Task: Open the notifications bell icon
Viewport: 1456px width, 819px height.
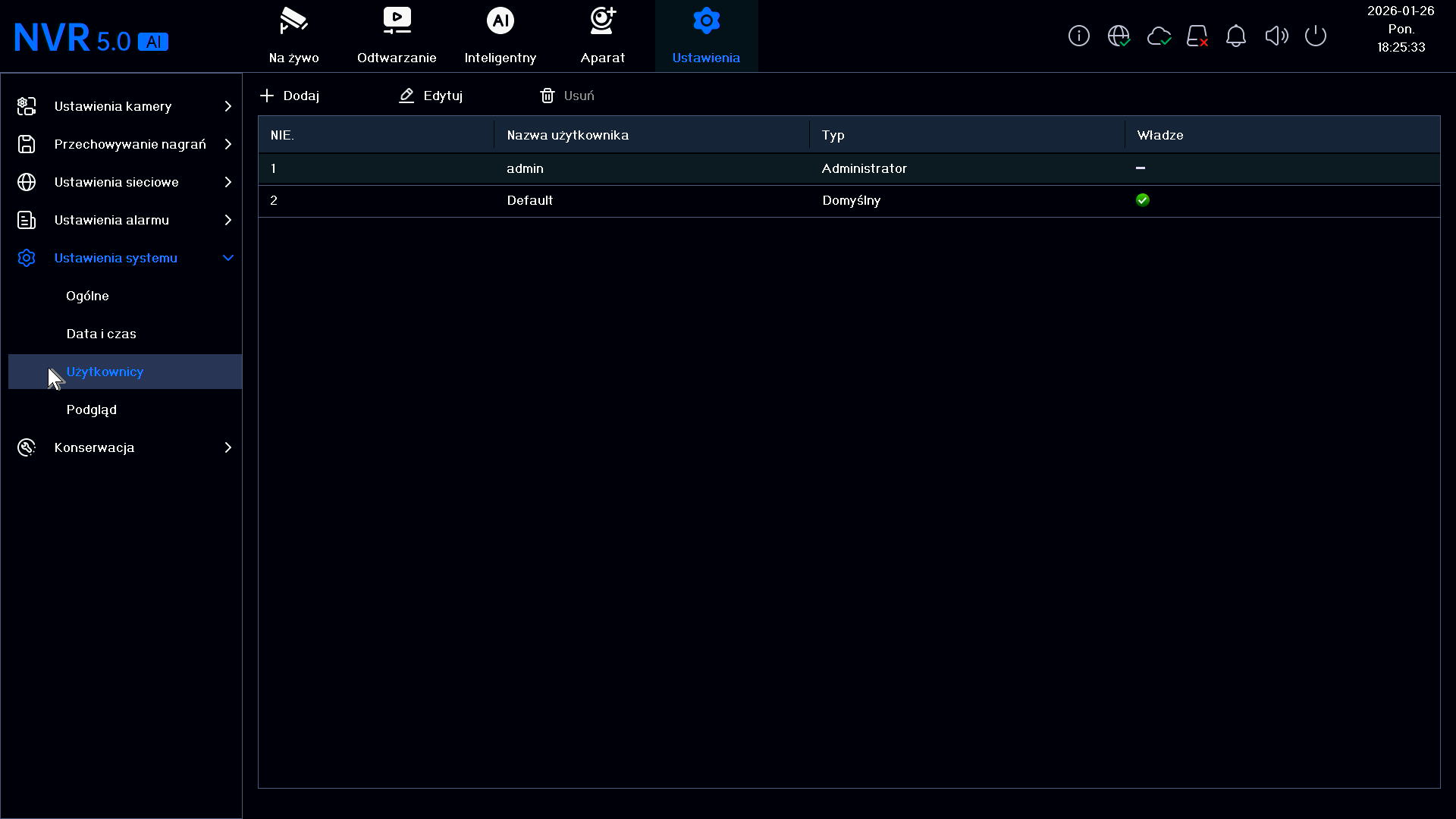Action: [x=1236, y=36]
